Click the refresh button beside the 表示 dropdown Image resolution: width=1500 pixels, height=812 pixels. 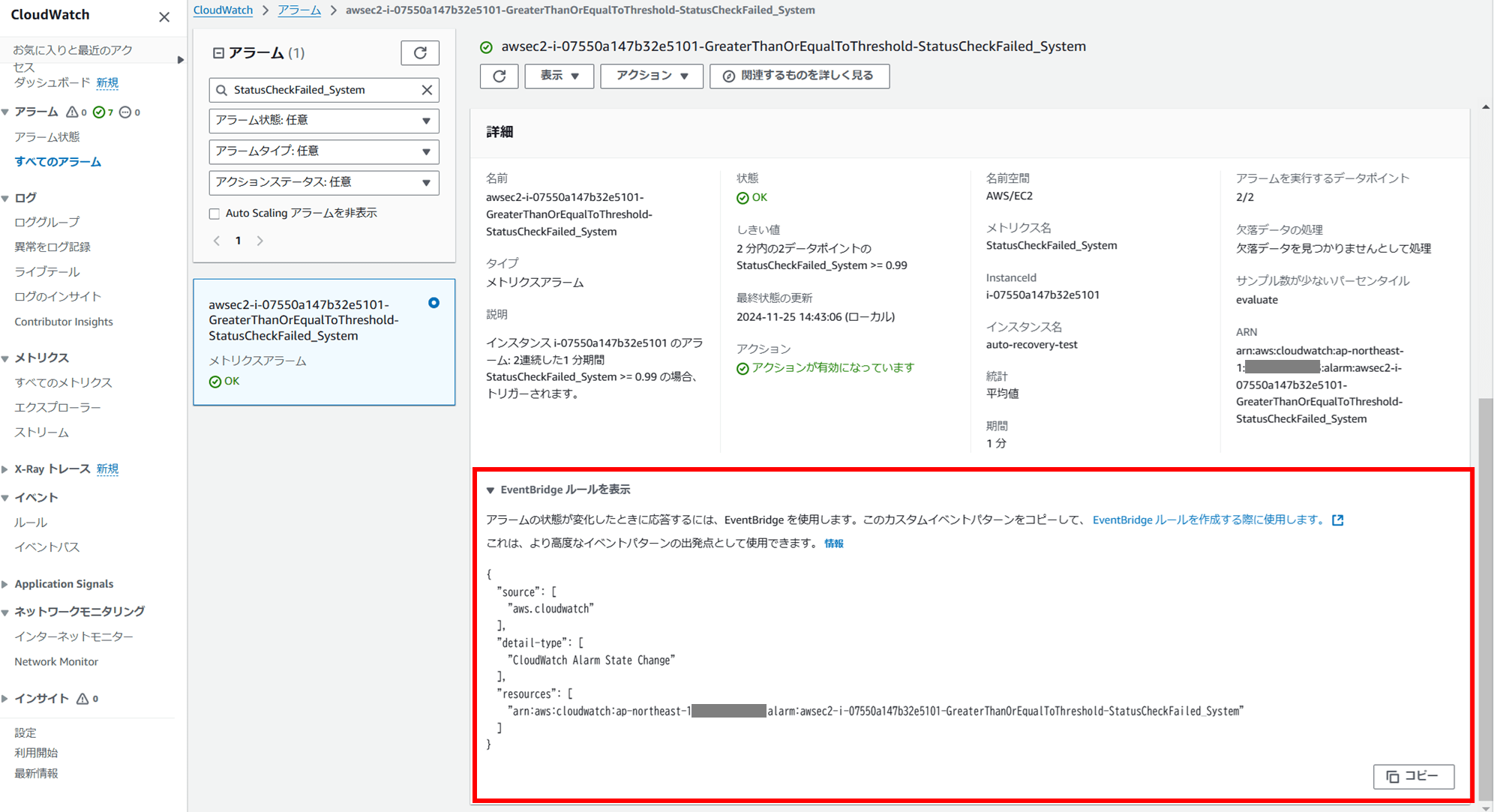click(x=499, y=76)
